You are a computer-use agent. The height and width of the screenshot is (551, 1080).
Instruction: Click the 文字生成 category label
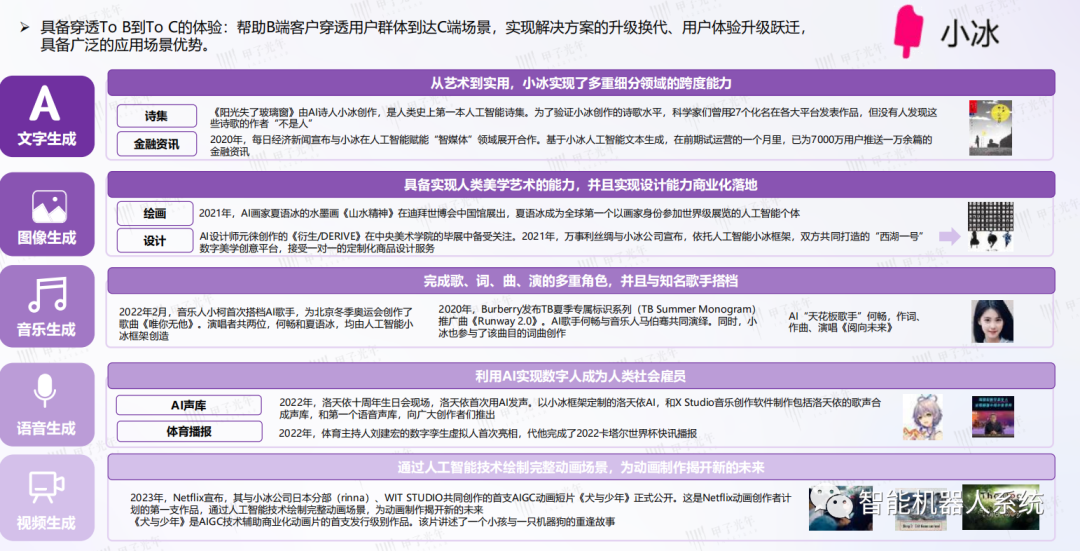click(47, 138)
